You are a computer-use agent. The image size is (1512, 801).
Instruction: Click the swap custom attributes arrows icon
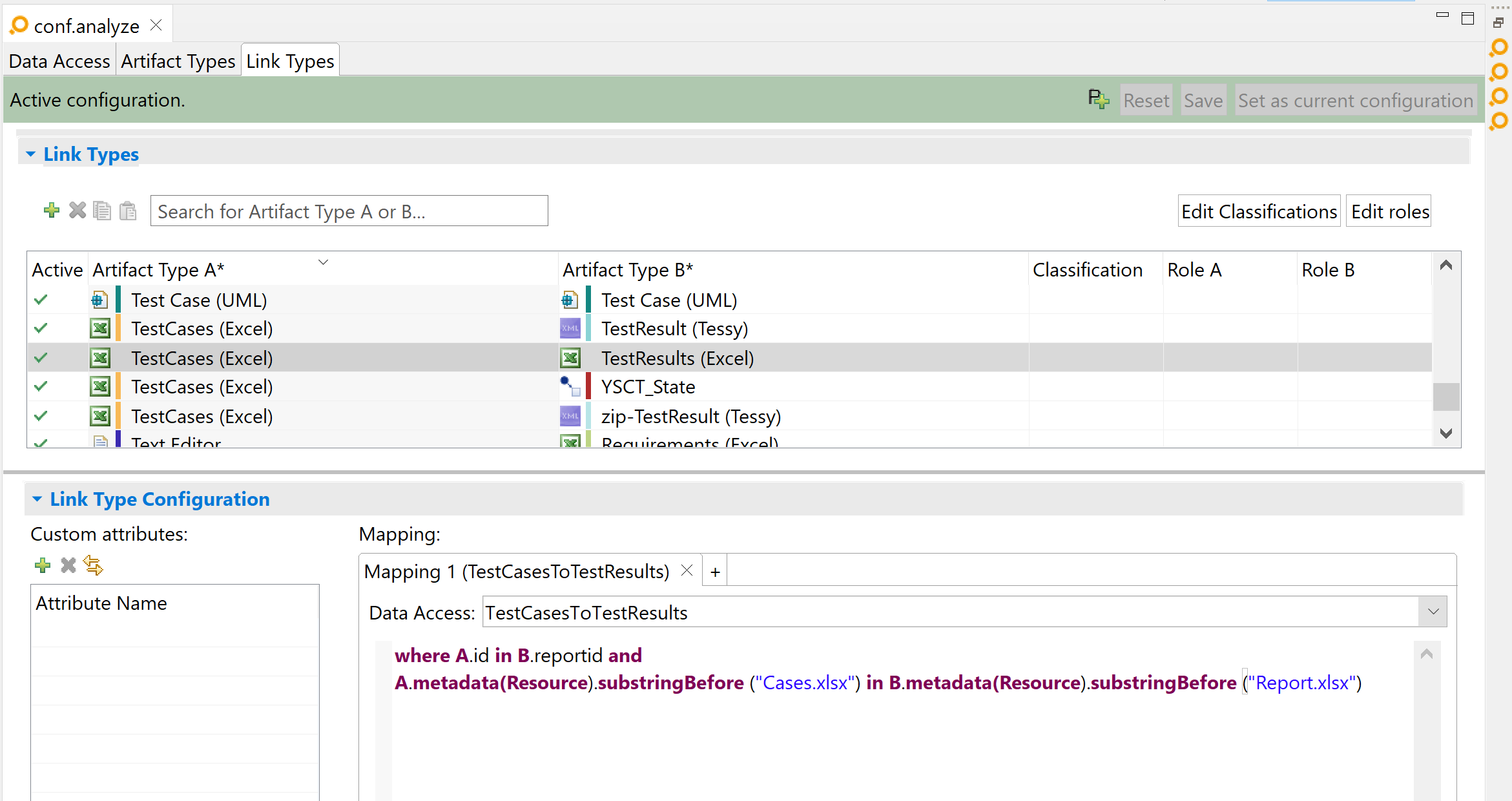pyautogui.click(x=94, y=566)
